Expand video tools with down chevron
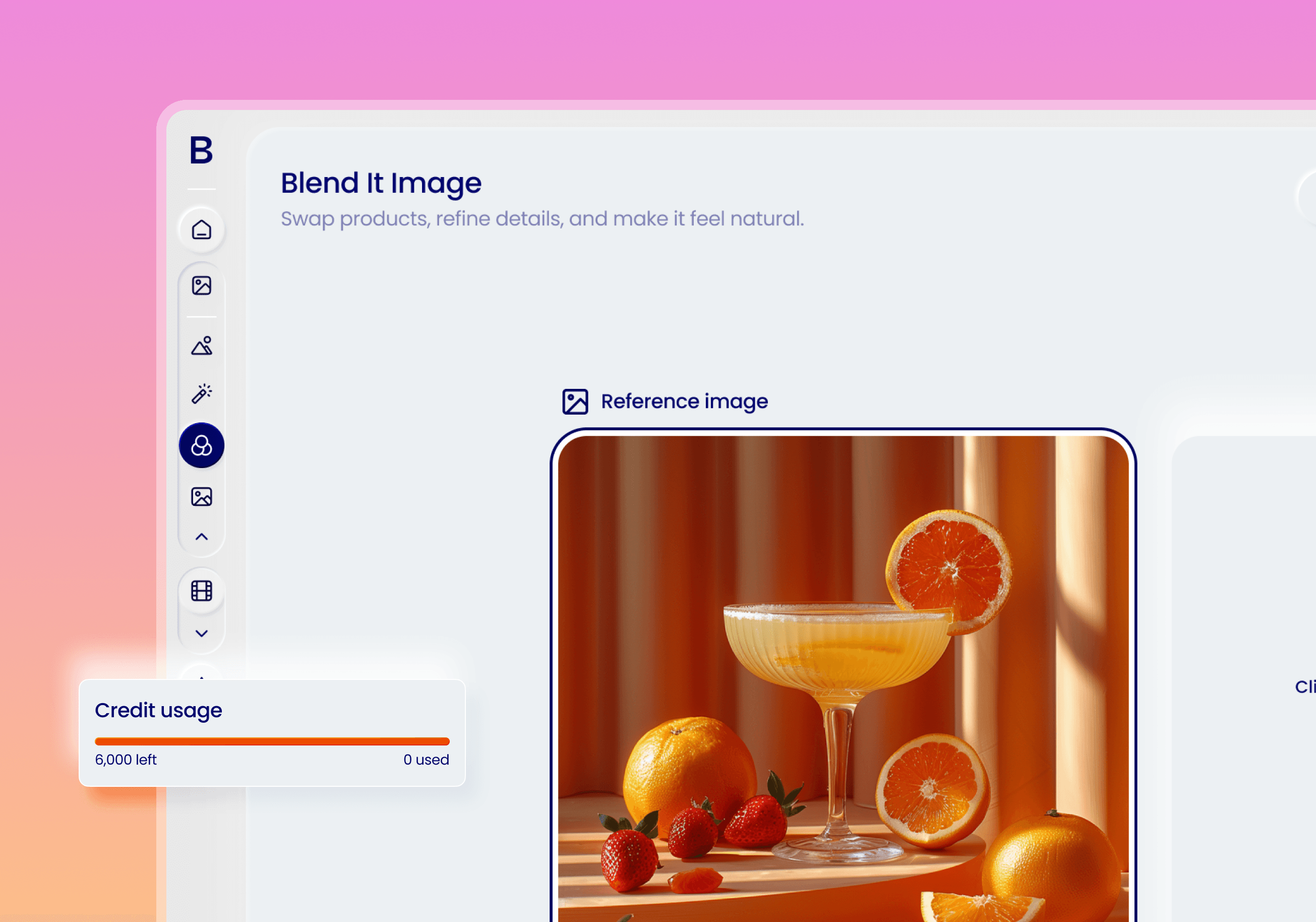The image size is (1316, 922). pyautogui.click(x=201, y=633)
